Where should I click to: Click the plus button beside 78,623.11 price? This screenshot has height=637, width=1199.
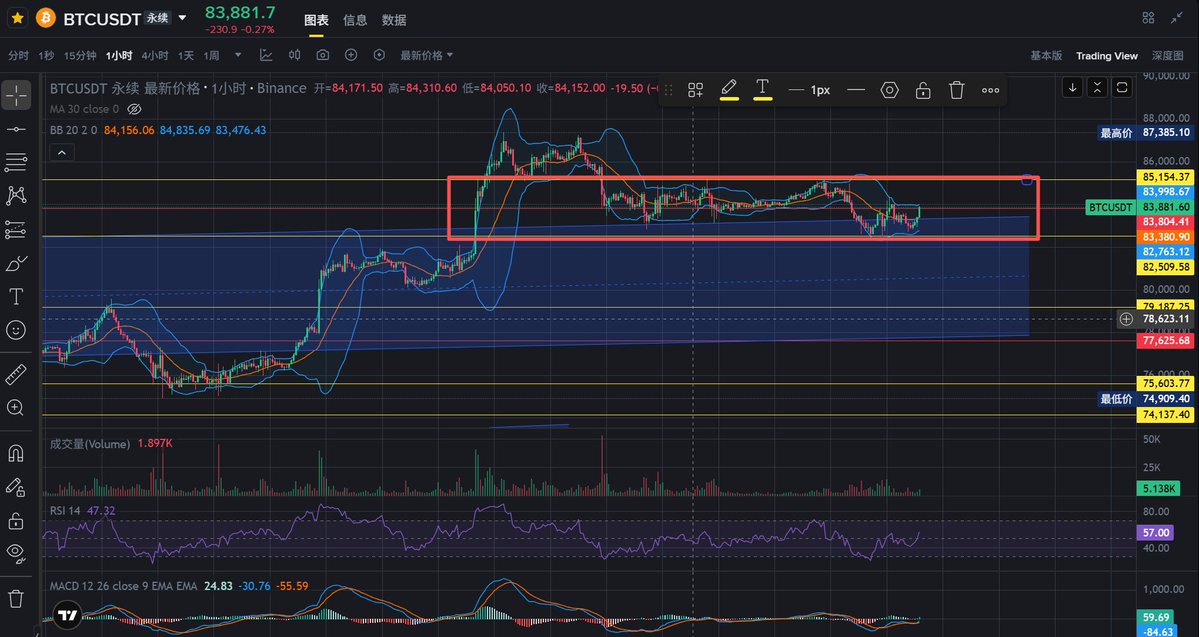click(x=1126, y=319)
